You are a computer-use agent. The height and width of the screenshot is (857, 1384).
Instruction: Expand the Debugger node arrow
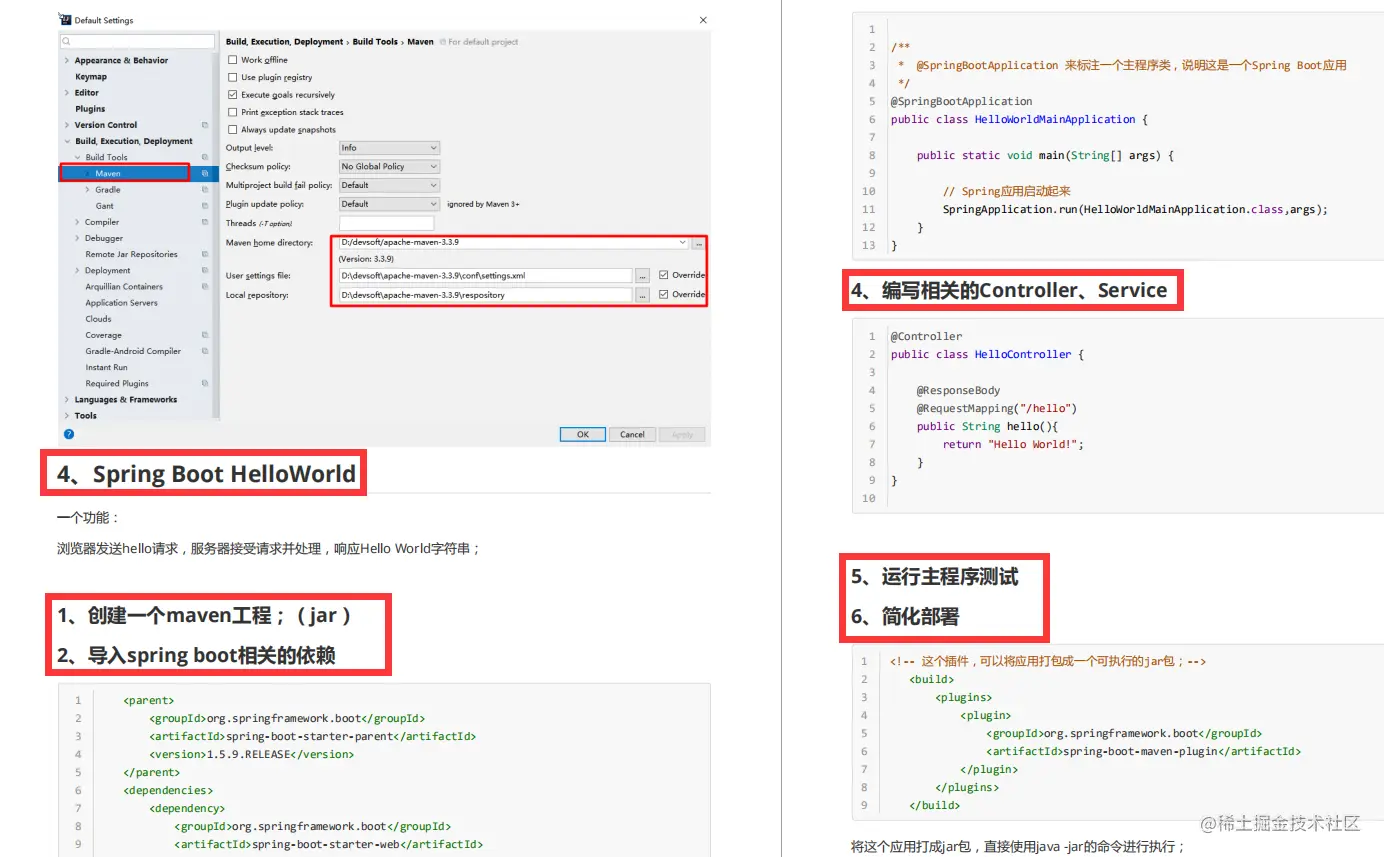77,238
